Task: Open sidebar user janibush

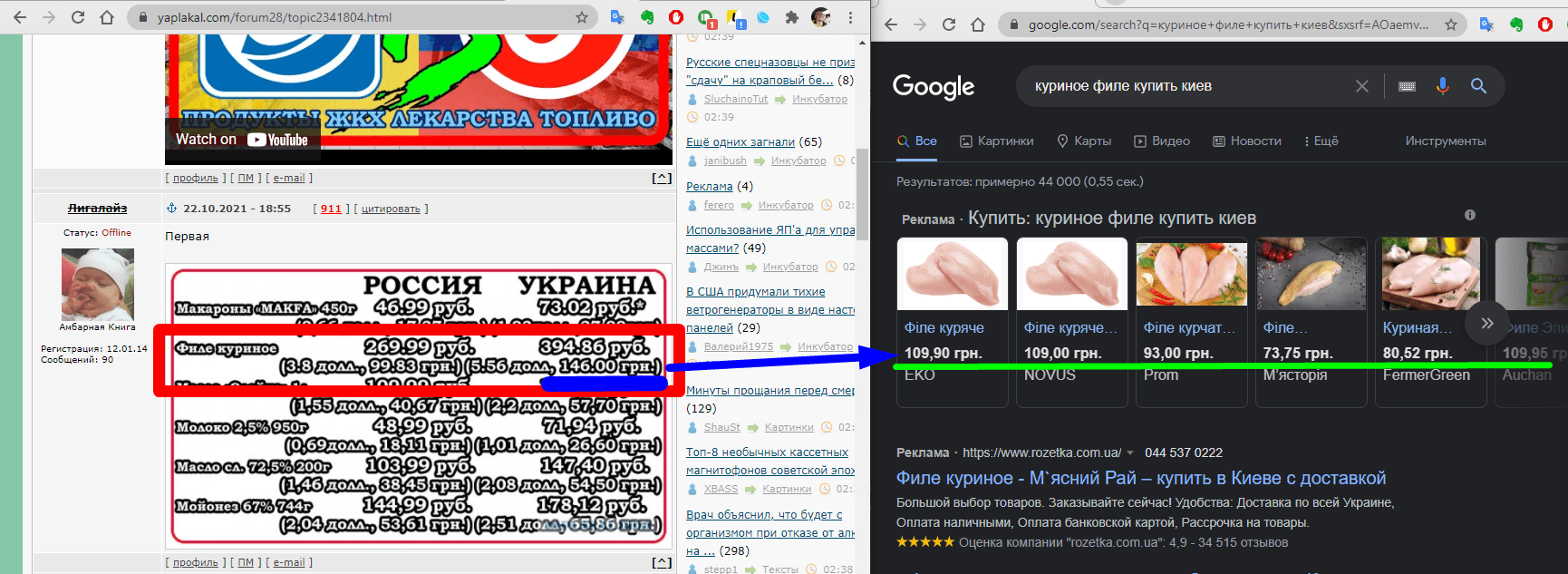Action: click(x=725, y=161)
